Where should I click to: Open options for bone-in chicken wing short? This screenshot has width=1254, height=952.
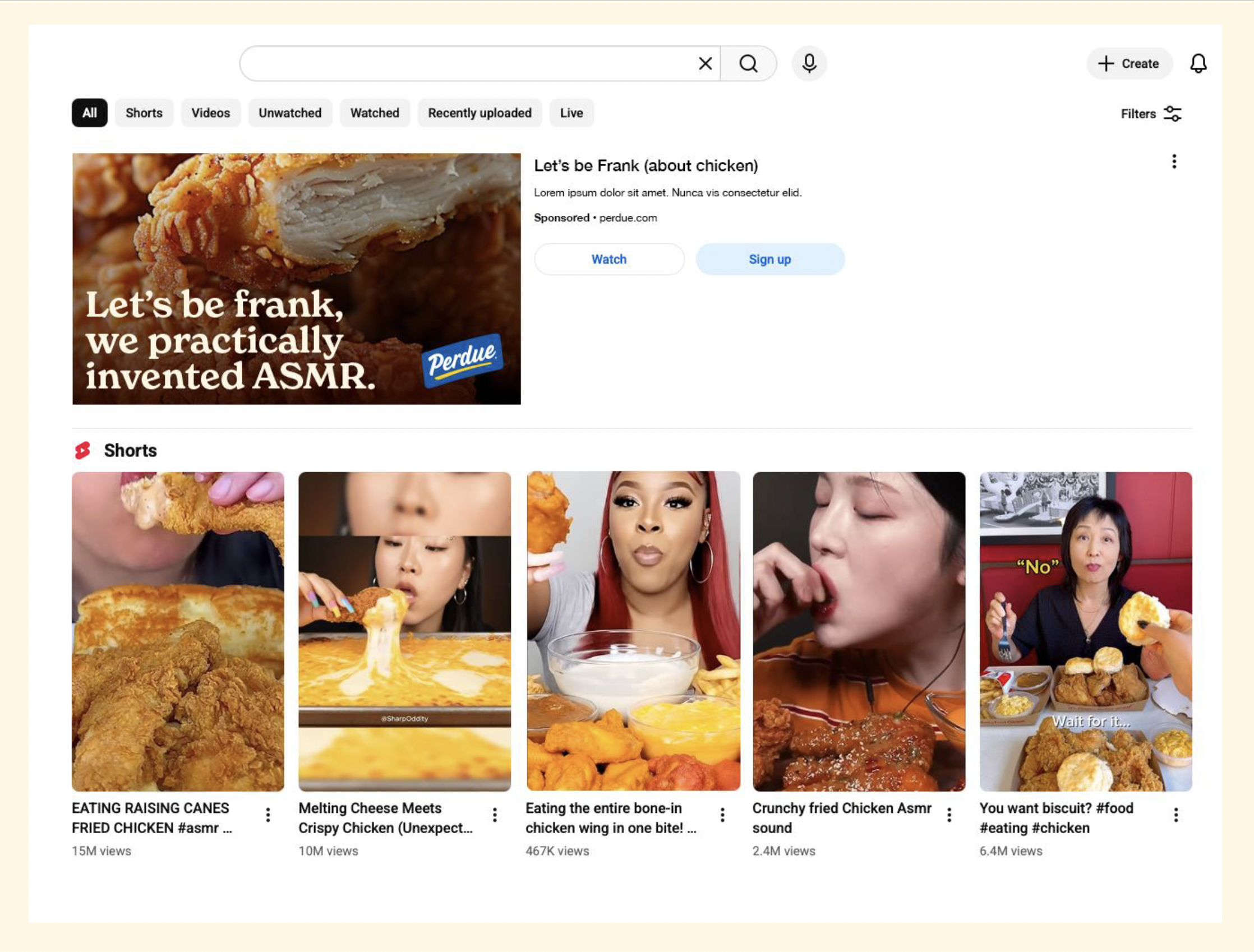[722, 815]
